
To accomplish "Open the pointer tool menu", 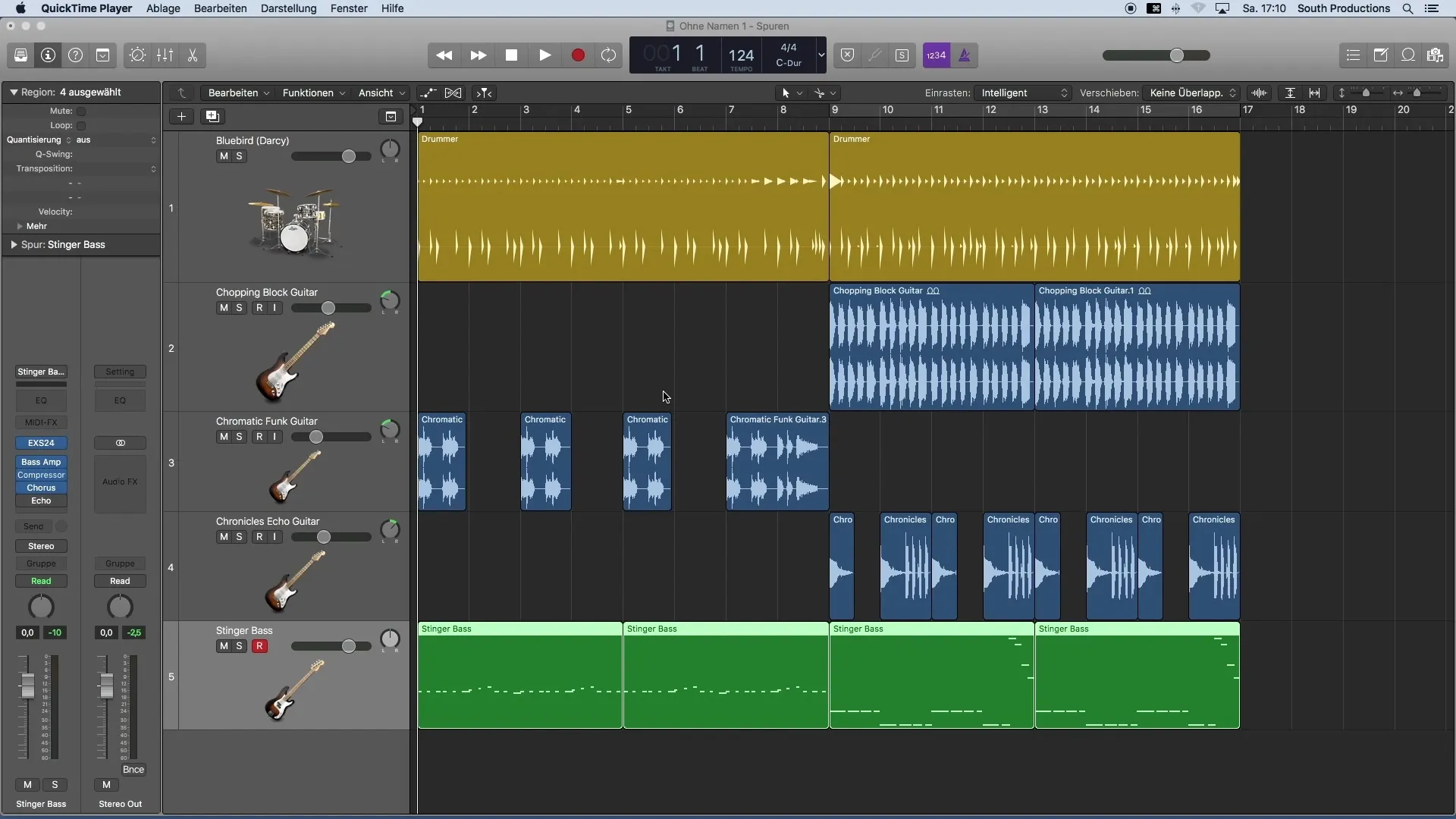I will coord(791,93).
